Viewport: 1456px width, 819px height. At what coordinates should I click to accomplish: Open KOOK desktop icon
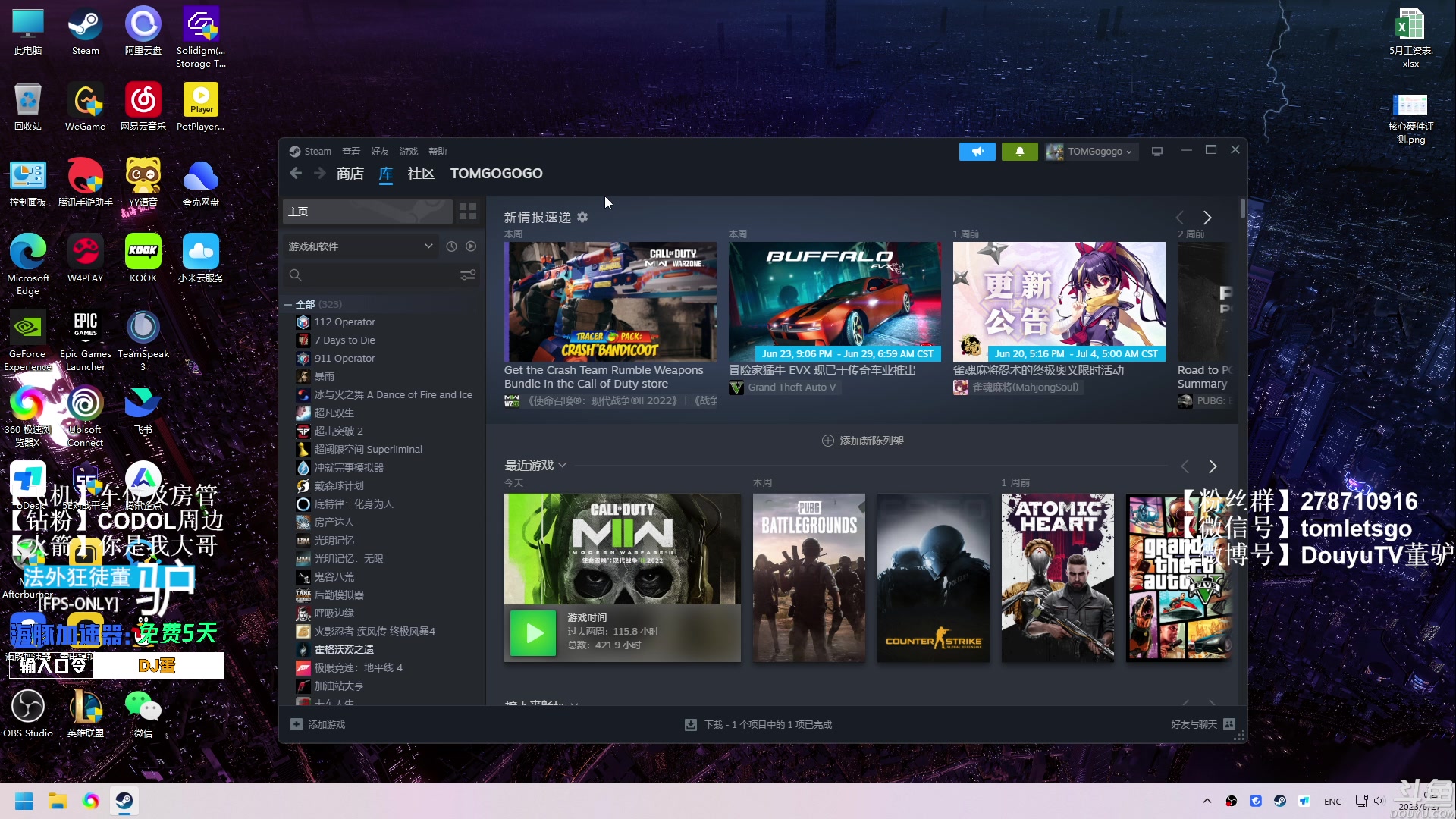click(143, 259)
